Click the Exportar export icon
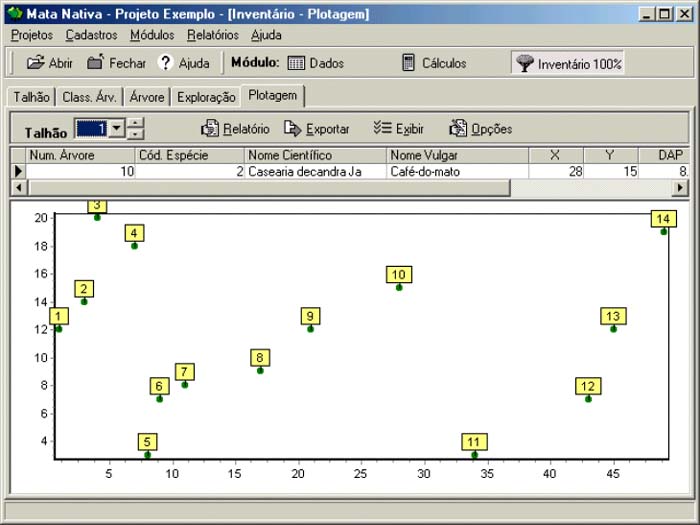700x525 pixels. click(292, 129)
